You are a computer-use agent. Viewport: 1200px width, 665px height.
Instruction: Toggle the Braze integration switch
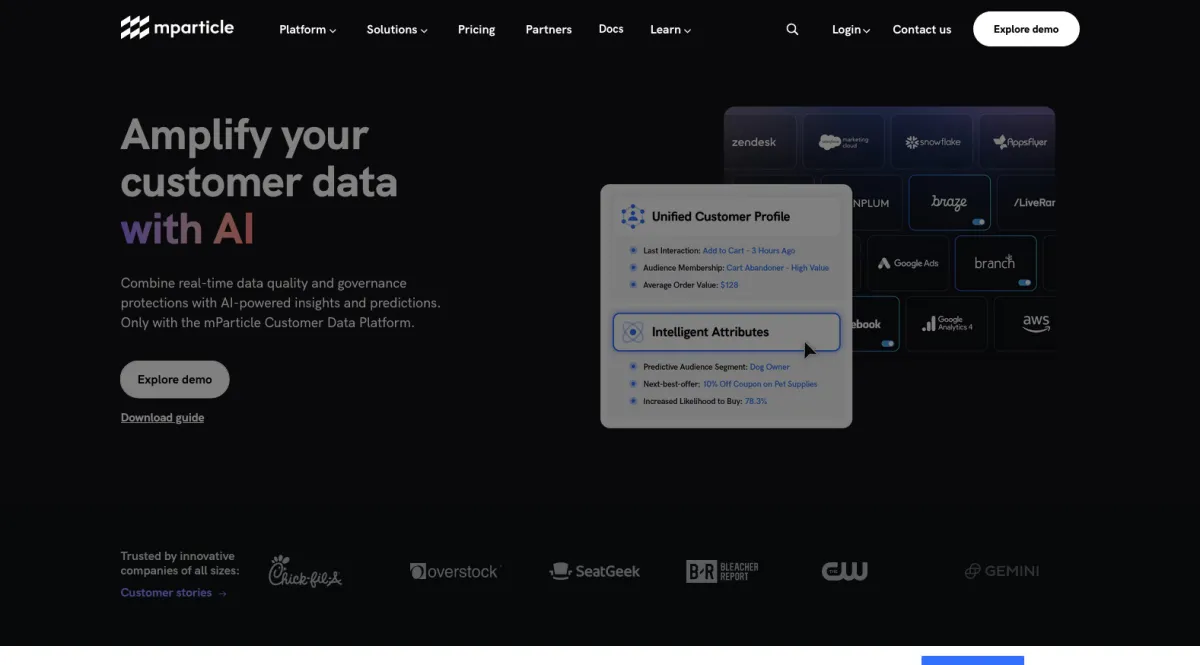click(977, 222)
